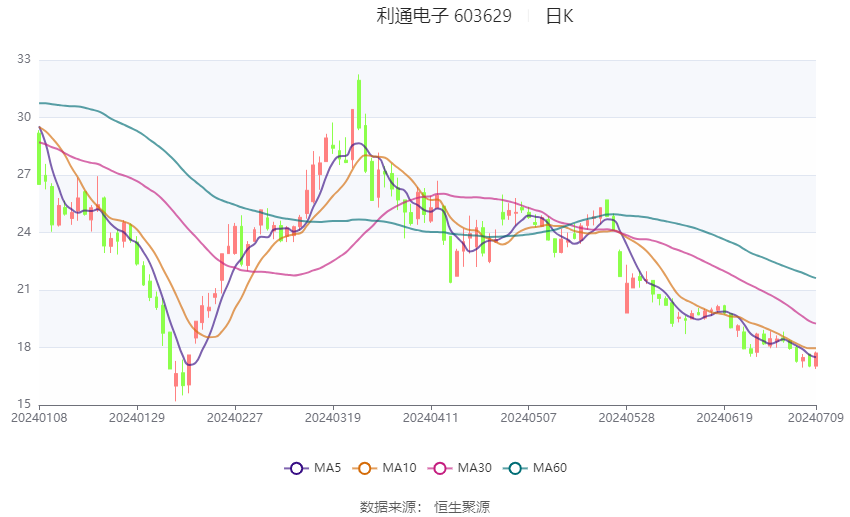Click the 20240411 date axis label
The height and width of the screenshot is (517, 850).
pos(431,418)
